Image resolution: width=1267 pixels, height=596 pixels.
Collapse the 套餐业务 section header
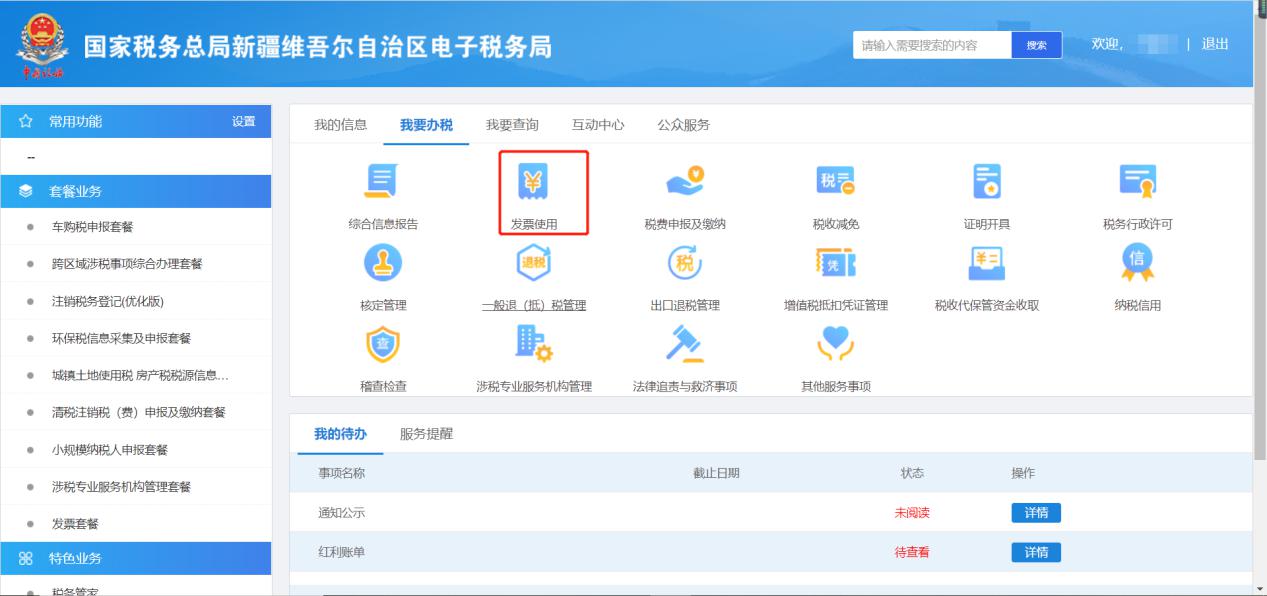(136, 191)
